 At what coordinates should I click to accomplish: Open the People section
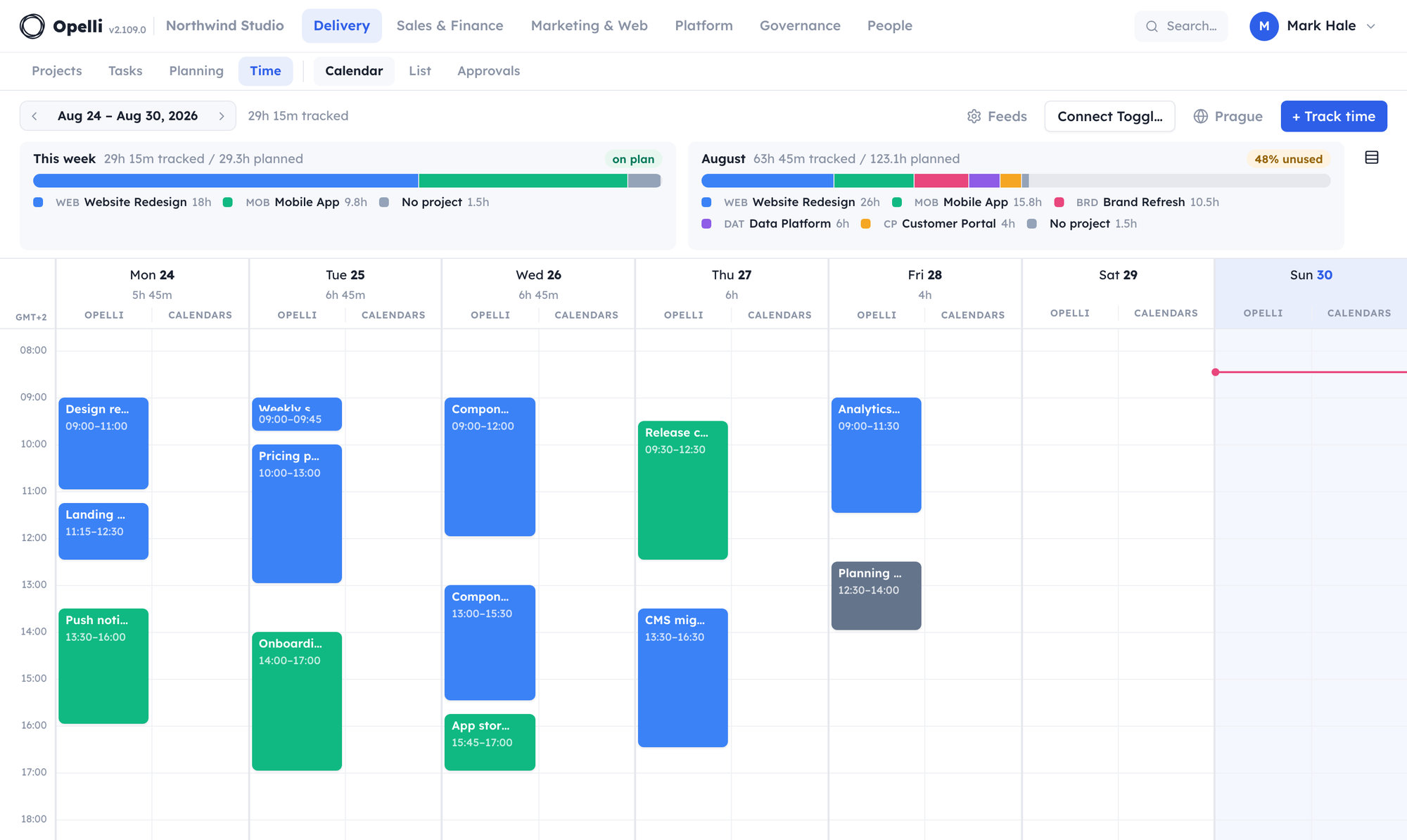889,26
